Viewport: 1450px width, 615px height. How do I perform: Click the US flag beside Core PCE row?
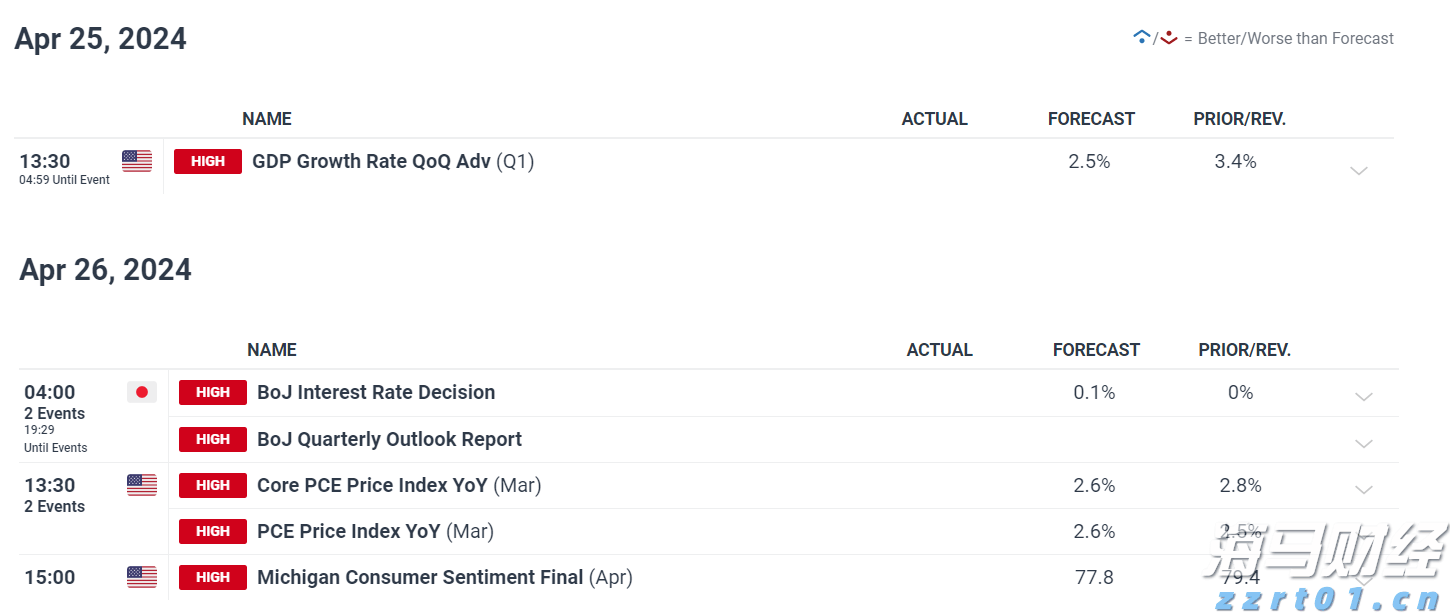pyautogui.click(x=142, y=485)
